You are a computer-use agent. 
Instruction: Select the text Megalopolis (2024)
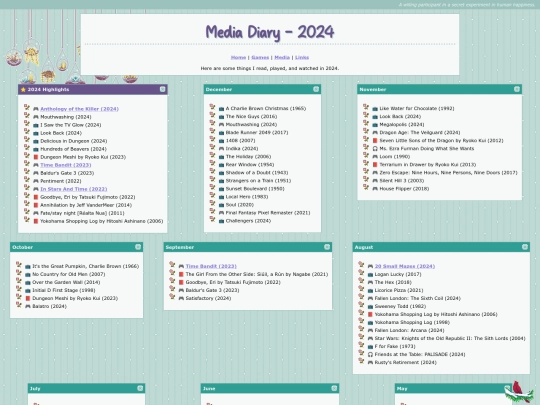(402, 125)
